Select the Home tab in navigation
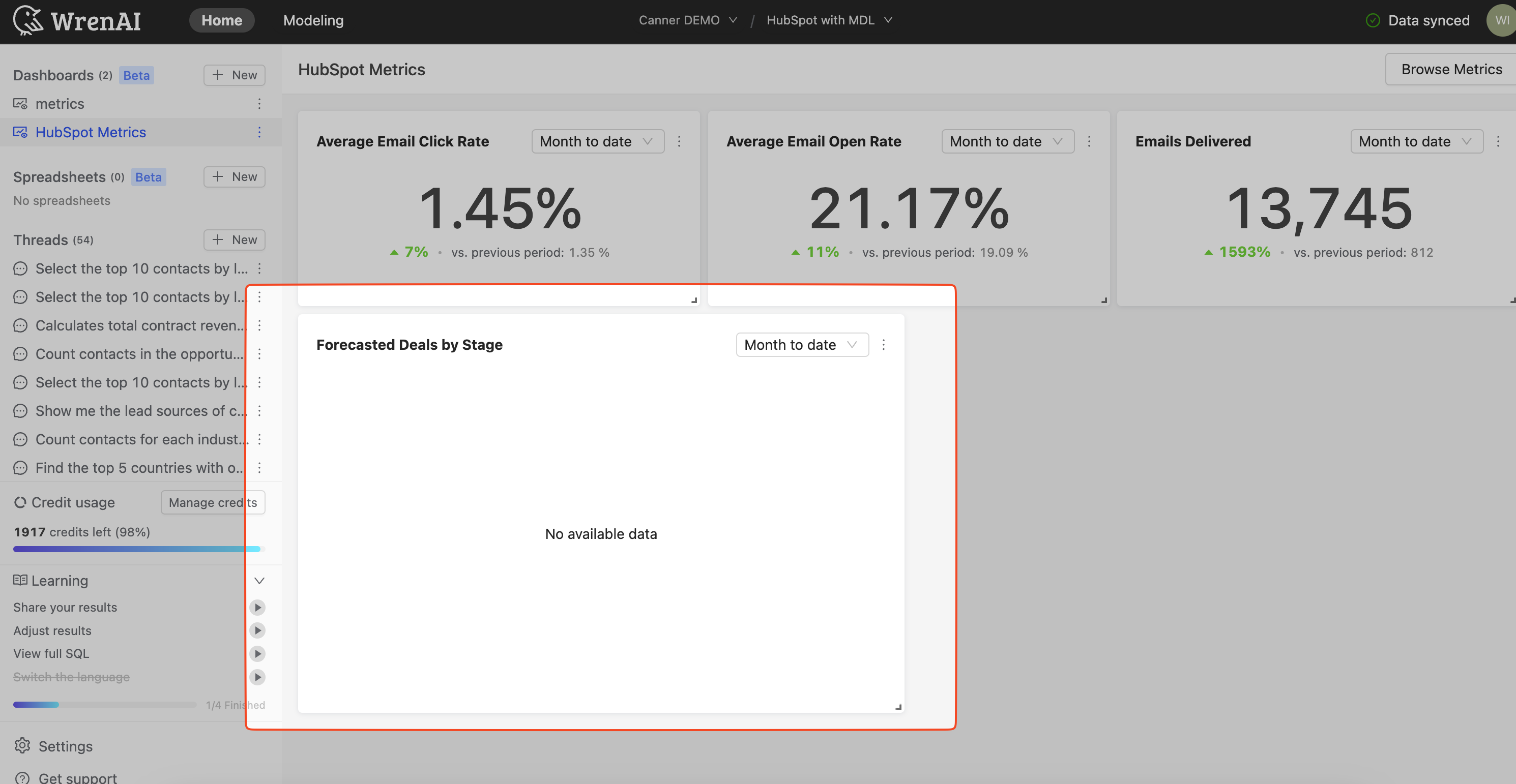 tap(221, 20)
